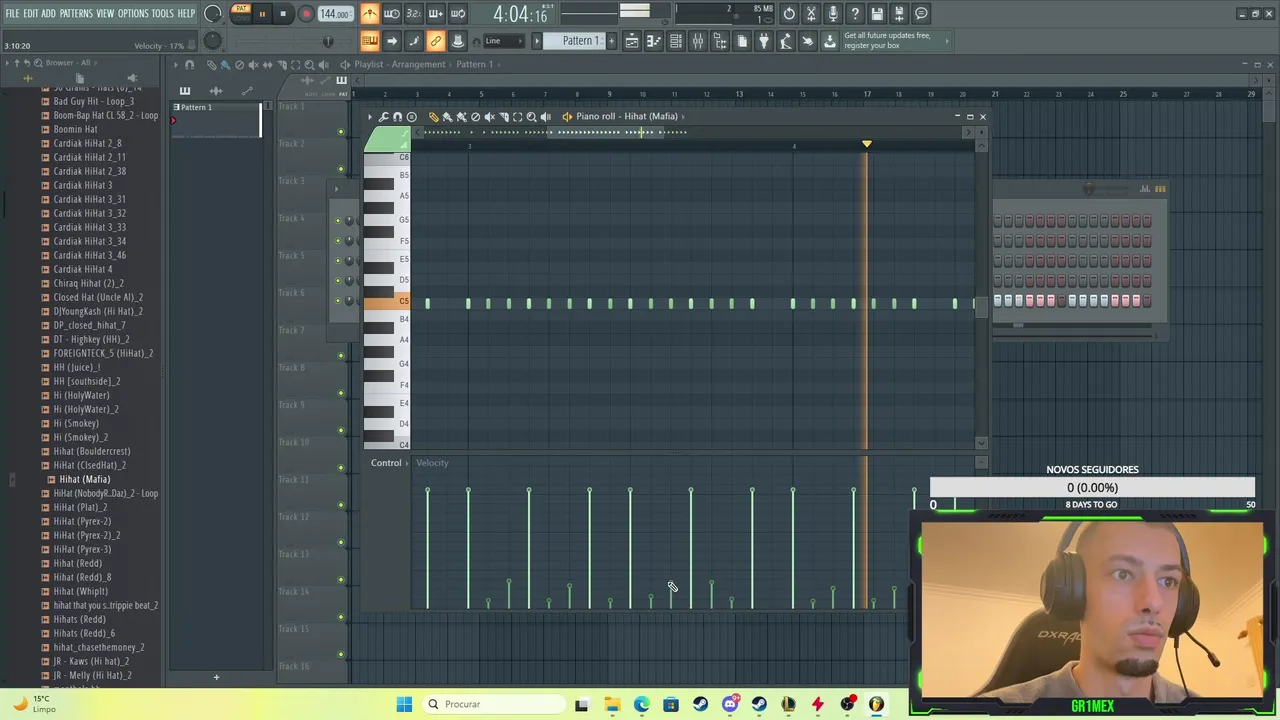Click the Get all future updates free banner

coord(892,40)
